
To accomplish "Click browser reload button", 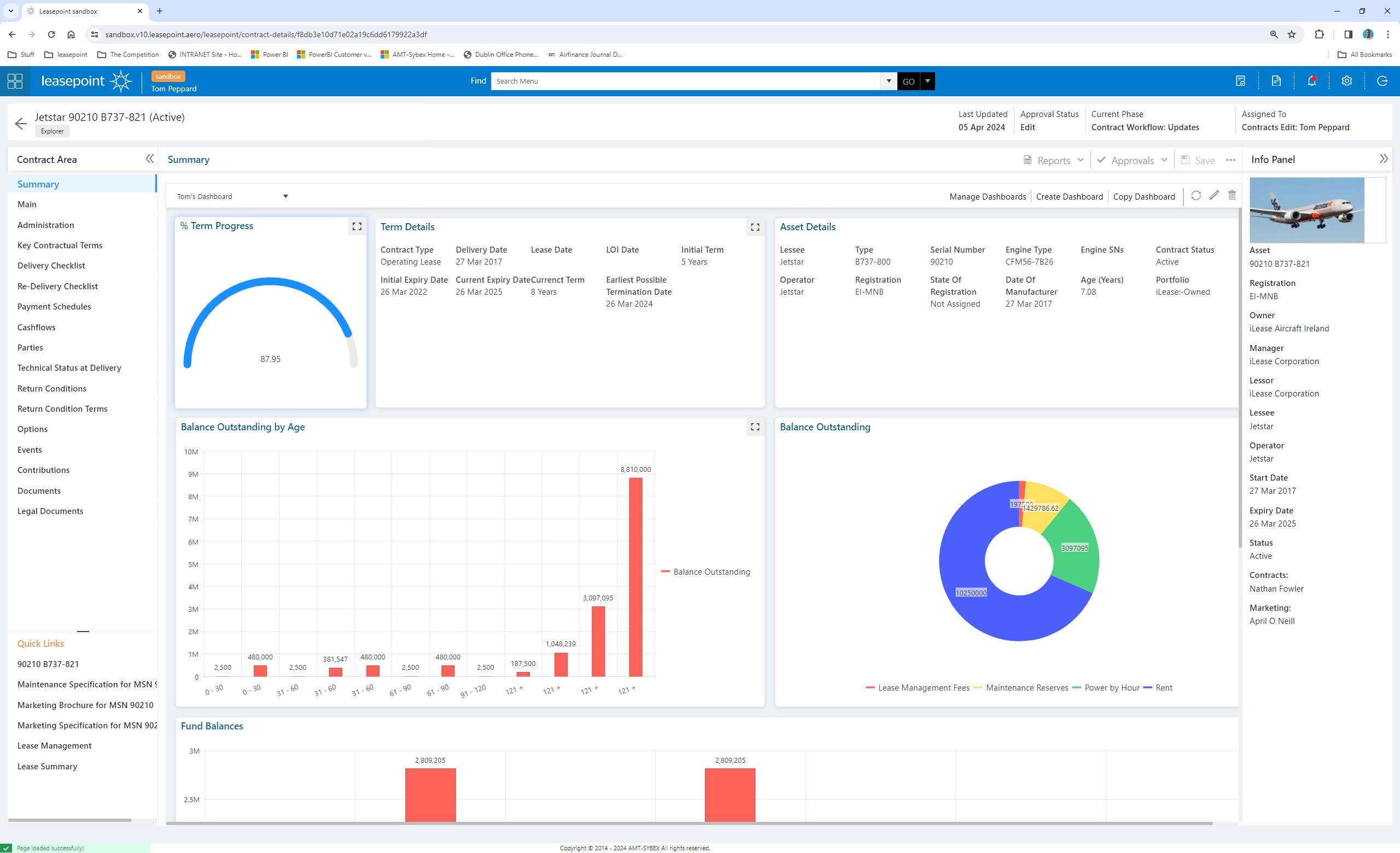I will pos(51,34).
